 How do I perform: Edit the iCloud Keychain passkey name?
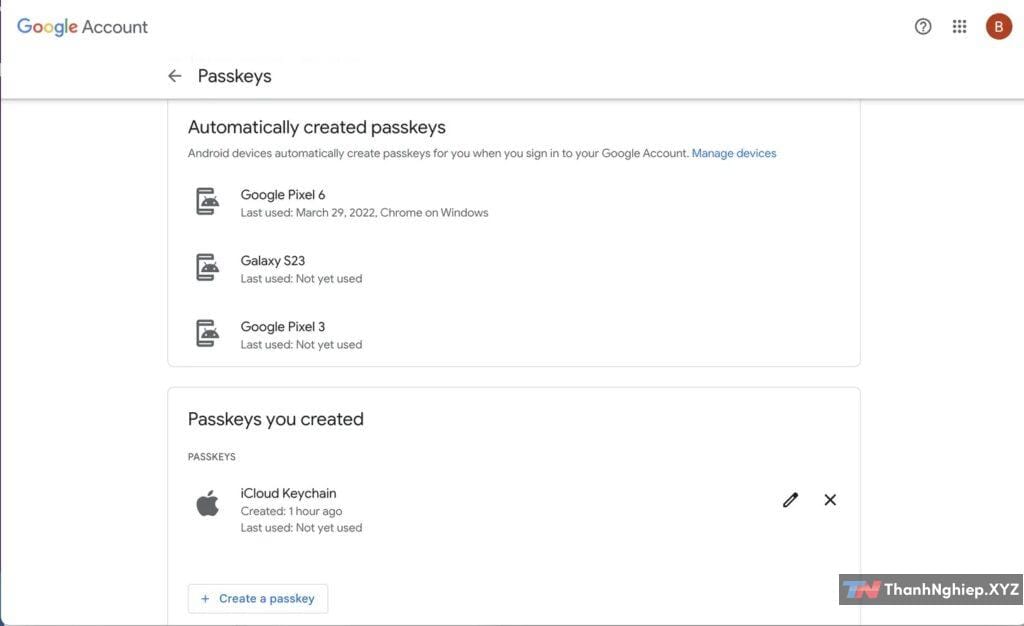pyautogui.click(x=790, y=500)
